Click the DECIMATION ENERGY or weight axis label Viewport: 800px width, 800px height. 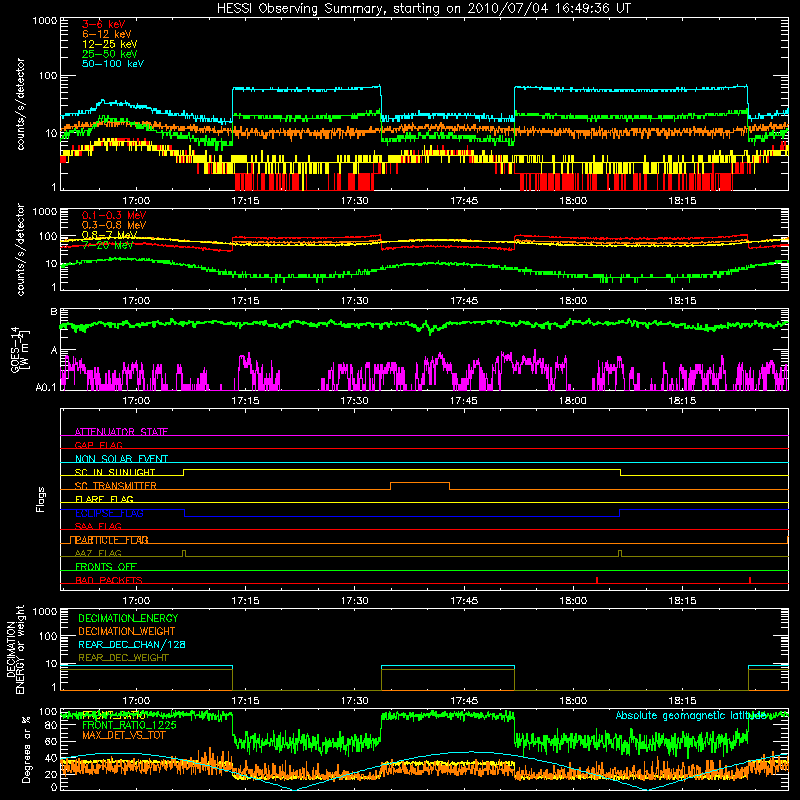coord(15,649)
